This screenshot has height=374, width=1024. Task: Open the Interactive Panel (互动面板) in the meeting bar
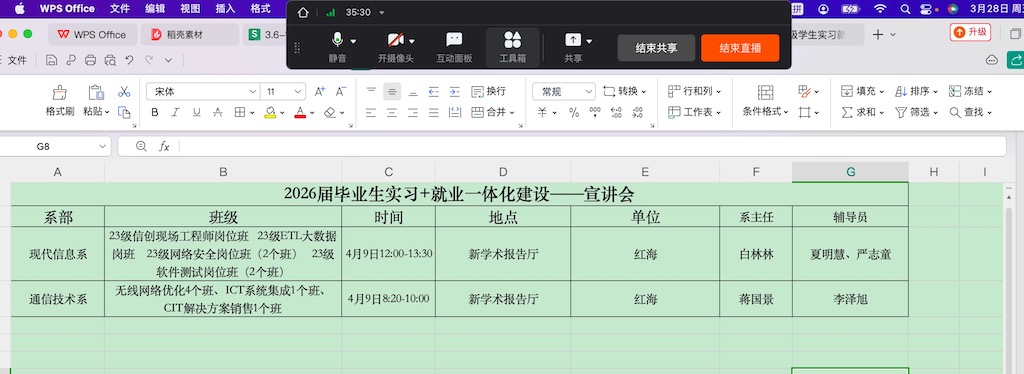(455, 48)
